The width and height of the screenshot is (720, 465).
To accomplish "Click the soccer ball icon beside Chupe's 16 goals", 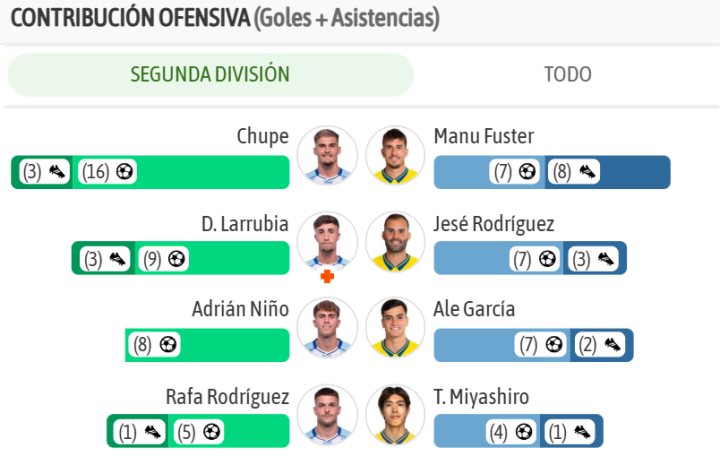I will tap(124, 172).
